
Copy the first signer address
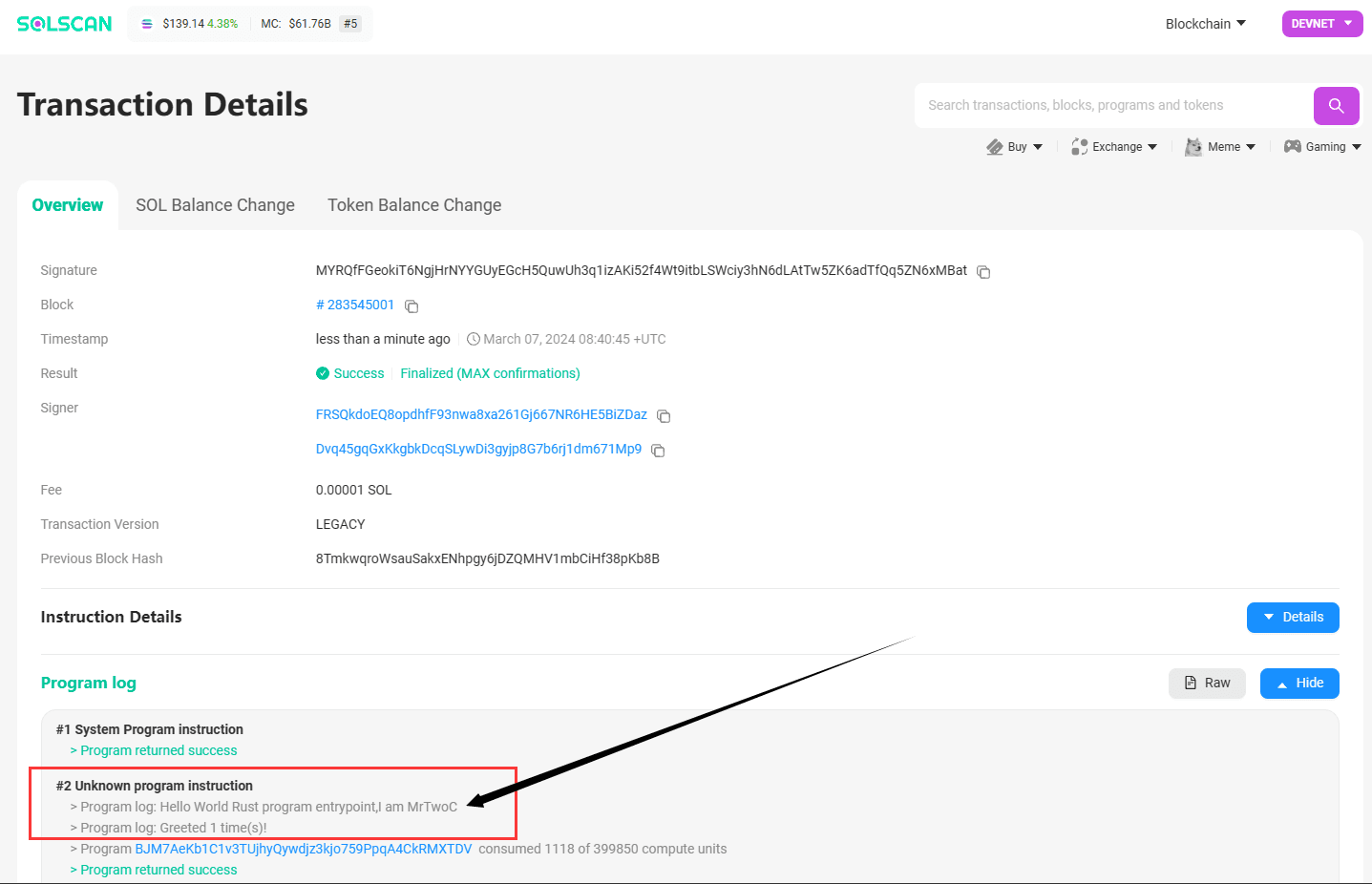pos(664,416)
